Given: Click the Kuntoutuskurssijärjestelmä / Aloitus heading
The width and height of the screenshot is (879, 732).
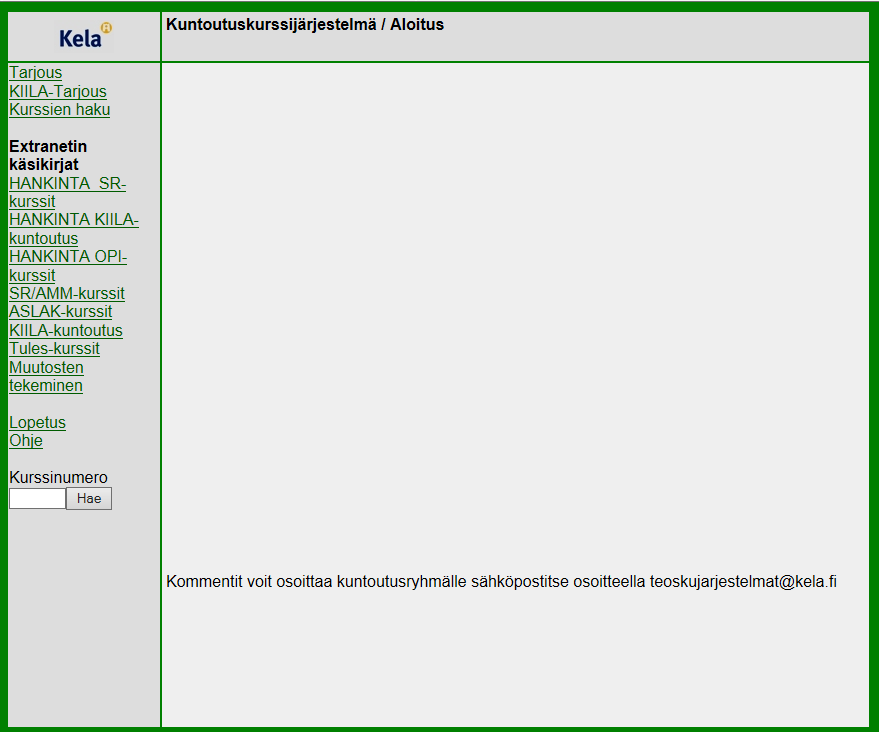Looking at the screenshot, I should (x=305, y=25).
